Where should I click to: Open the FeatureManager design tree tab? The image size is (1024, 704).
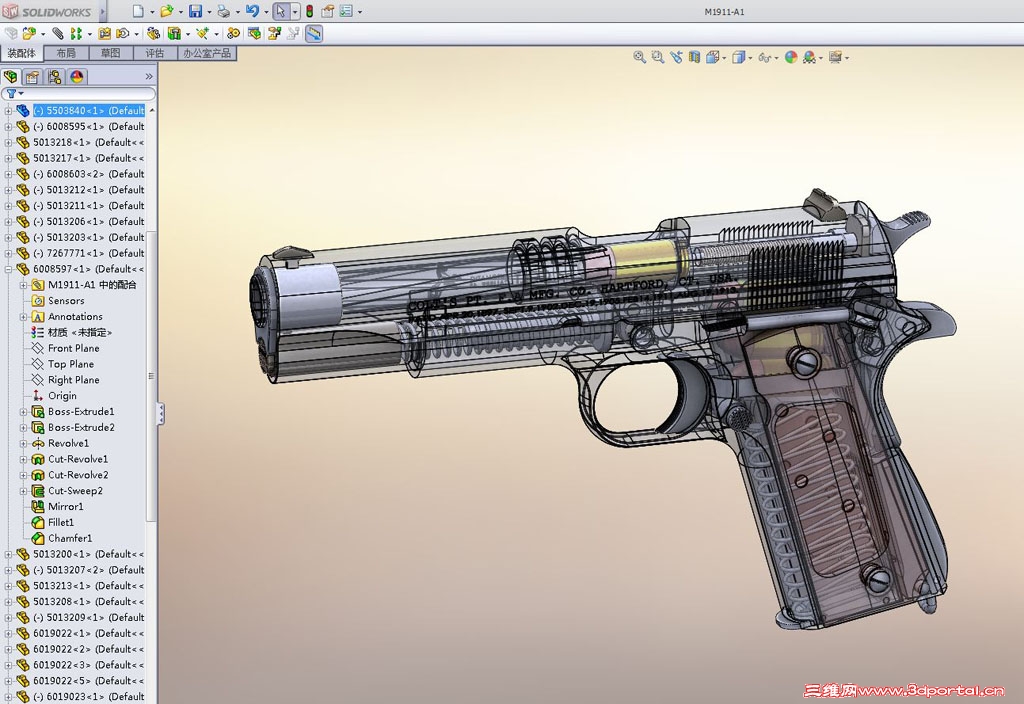pos(10,76)
